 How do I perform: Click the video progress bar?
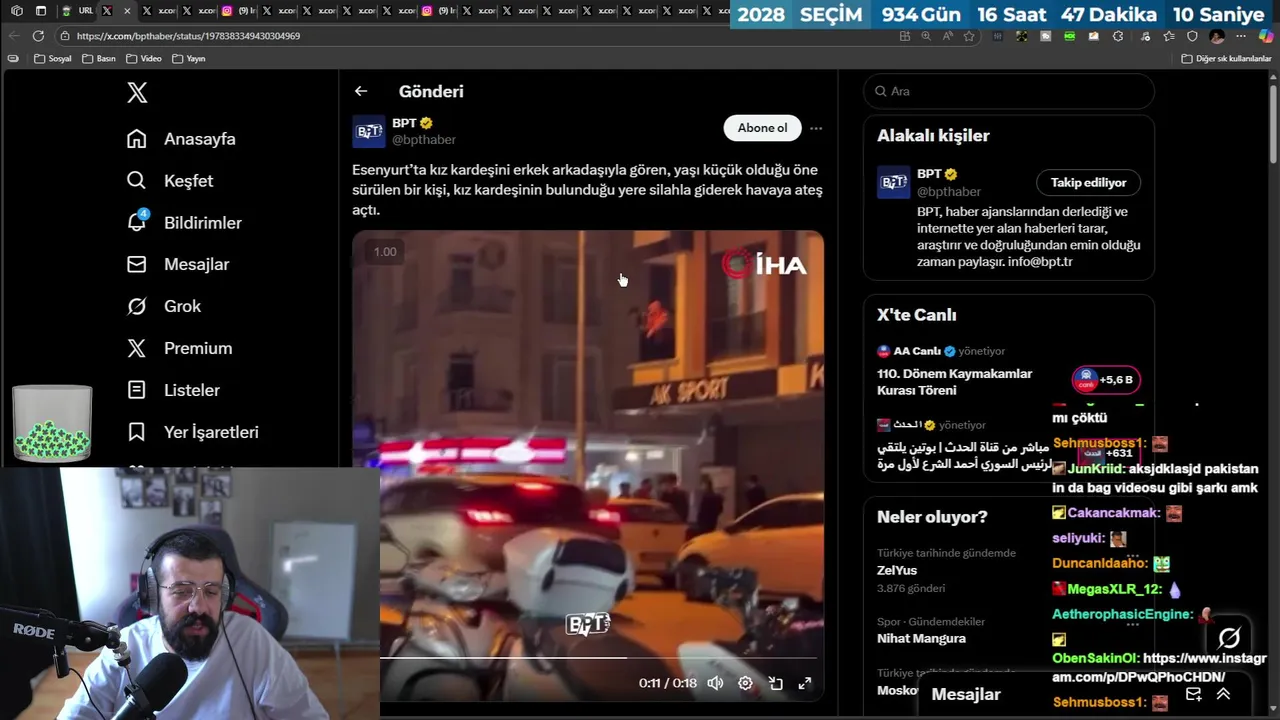coord(598,658)
